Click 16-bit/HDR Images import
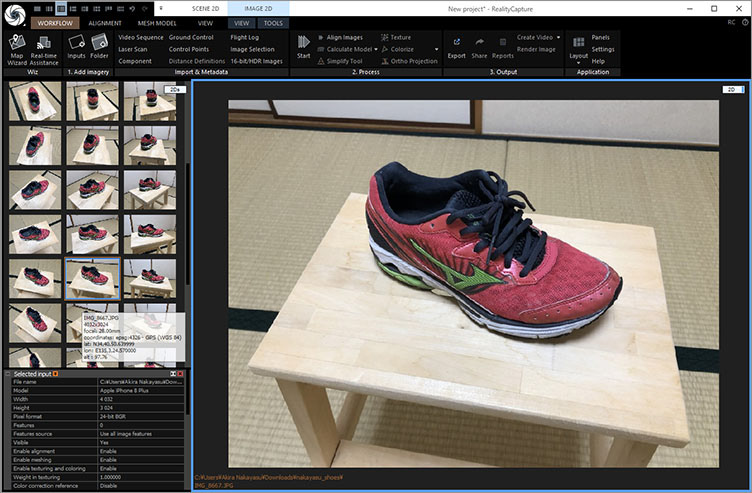The height and width of the screenshot is (493, 752). (257, 61)
